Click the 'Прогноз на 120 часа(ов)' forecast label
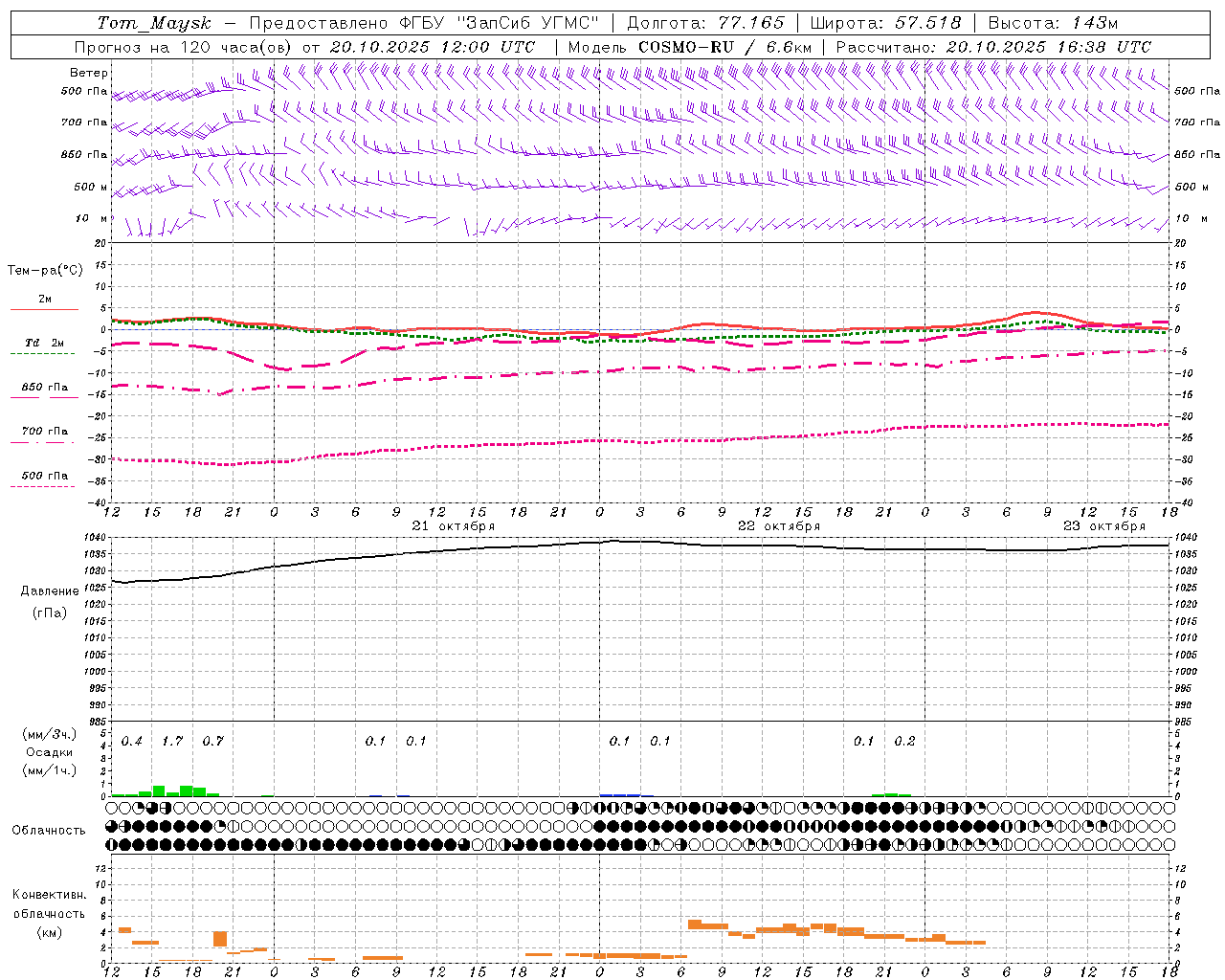This screenshot has height=980, width=1225. [184, 47]
